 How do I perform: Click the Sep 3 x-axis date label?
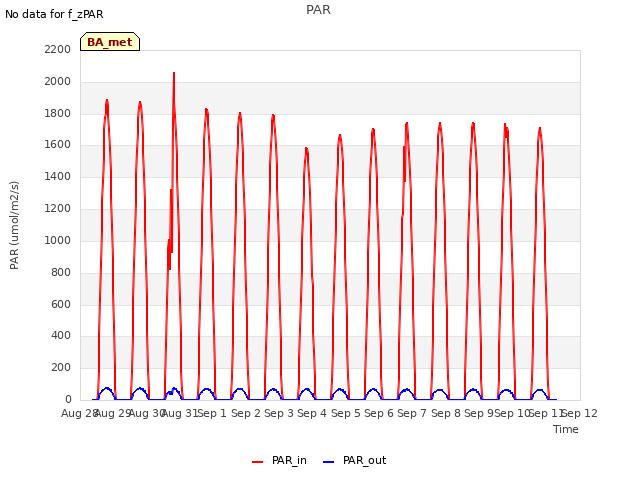279,413
